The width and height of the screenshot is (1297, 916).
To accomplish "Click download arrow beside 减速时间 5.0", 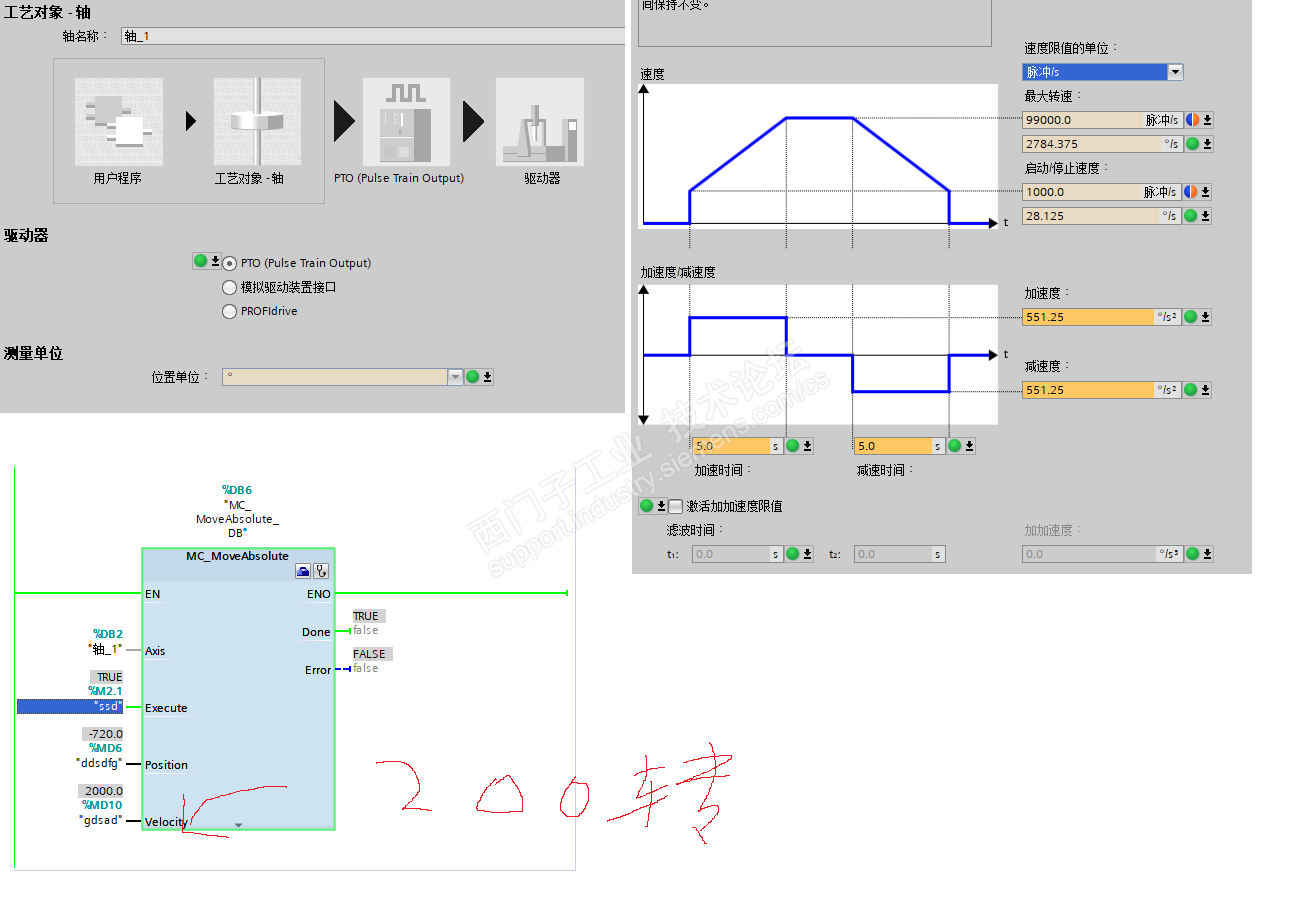I will click(x=968, y=446).
